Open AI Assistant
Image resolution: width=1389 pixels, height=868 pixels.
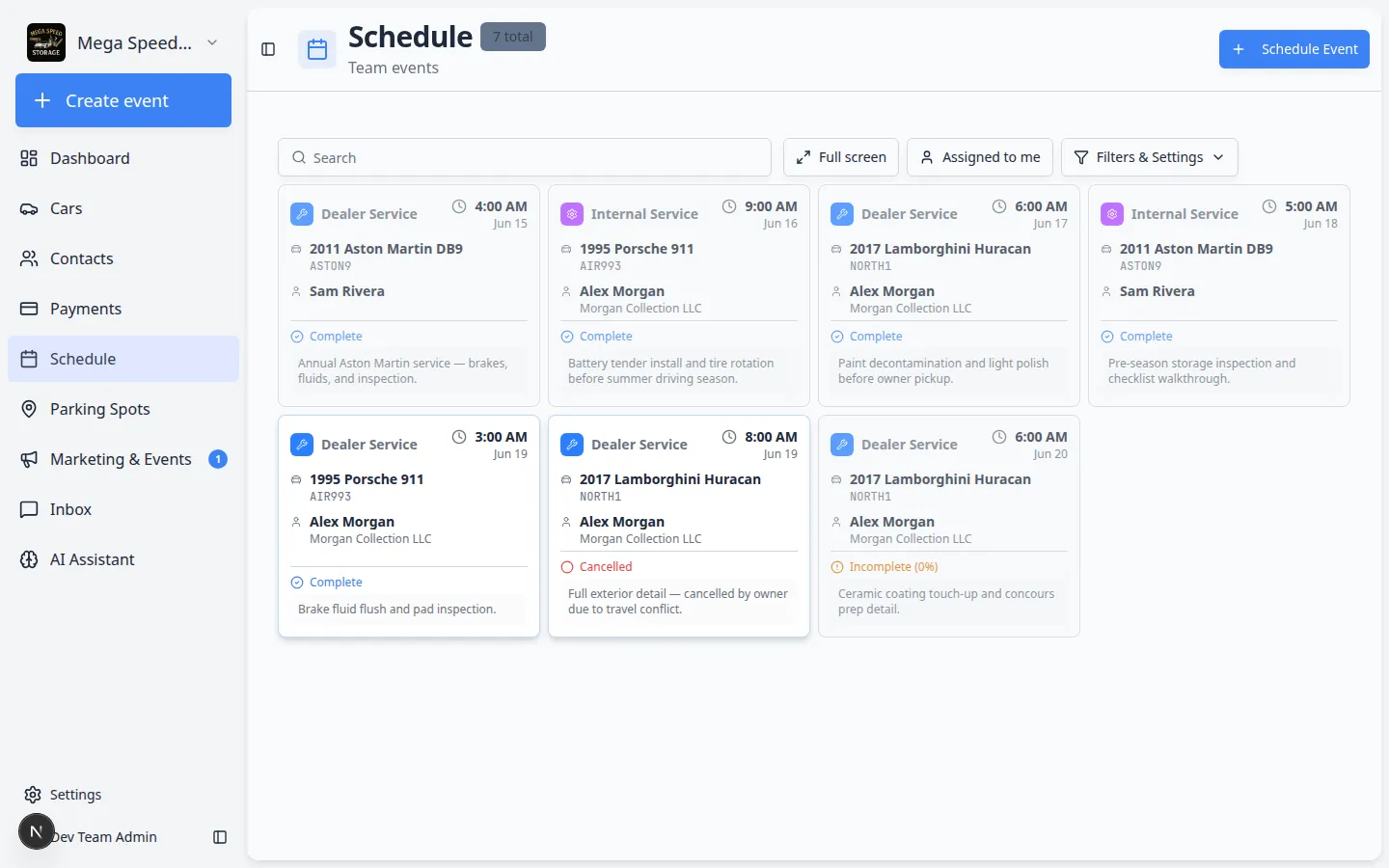click(123, 559)
